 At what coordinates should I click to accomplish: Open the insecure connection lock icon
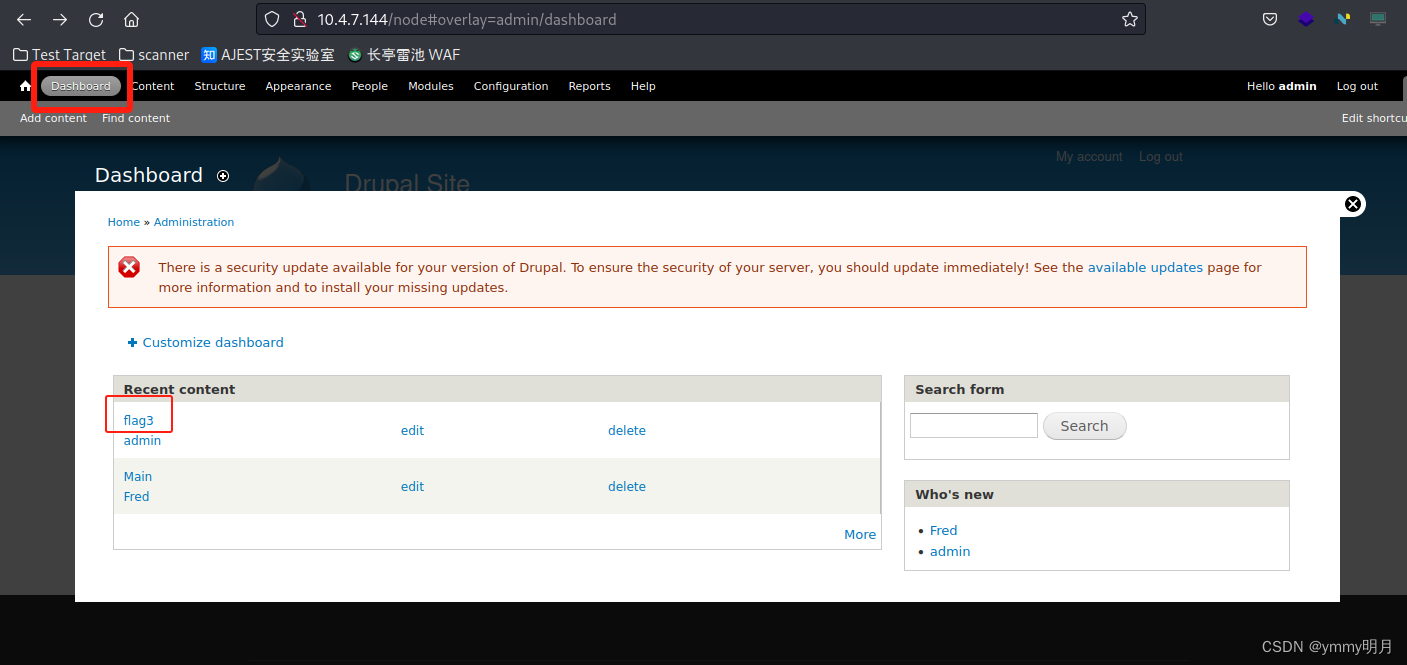click(x=298, y=19)
